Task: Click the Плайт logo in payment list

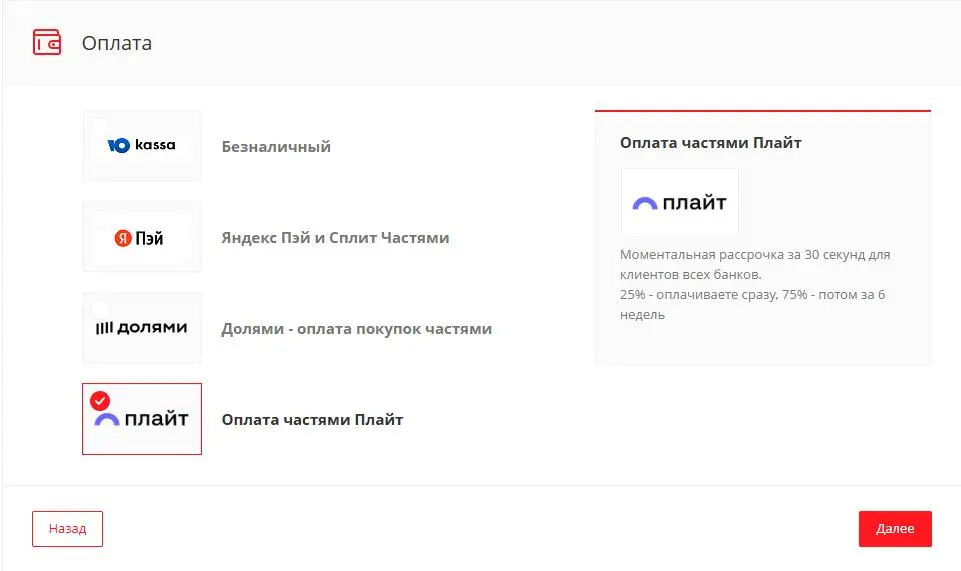Action: click(142, 420)
